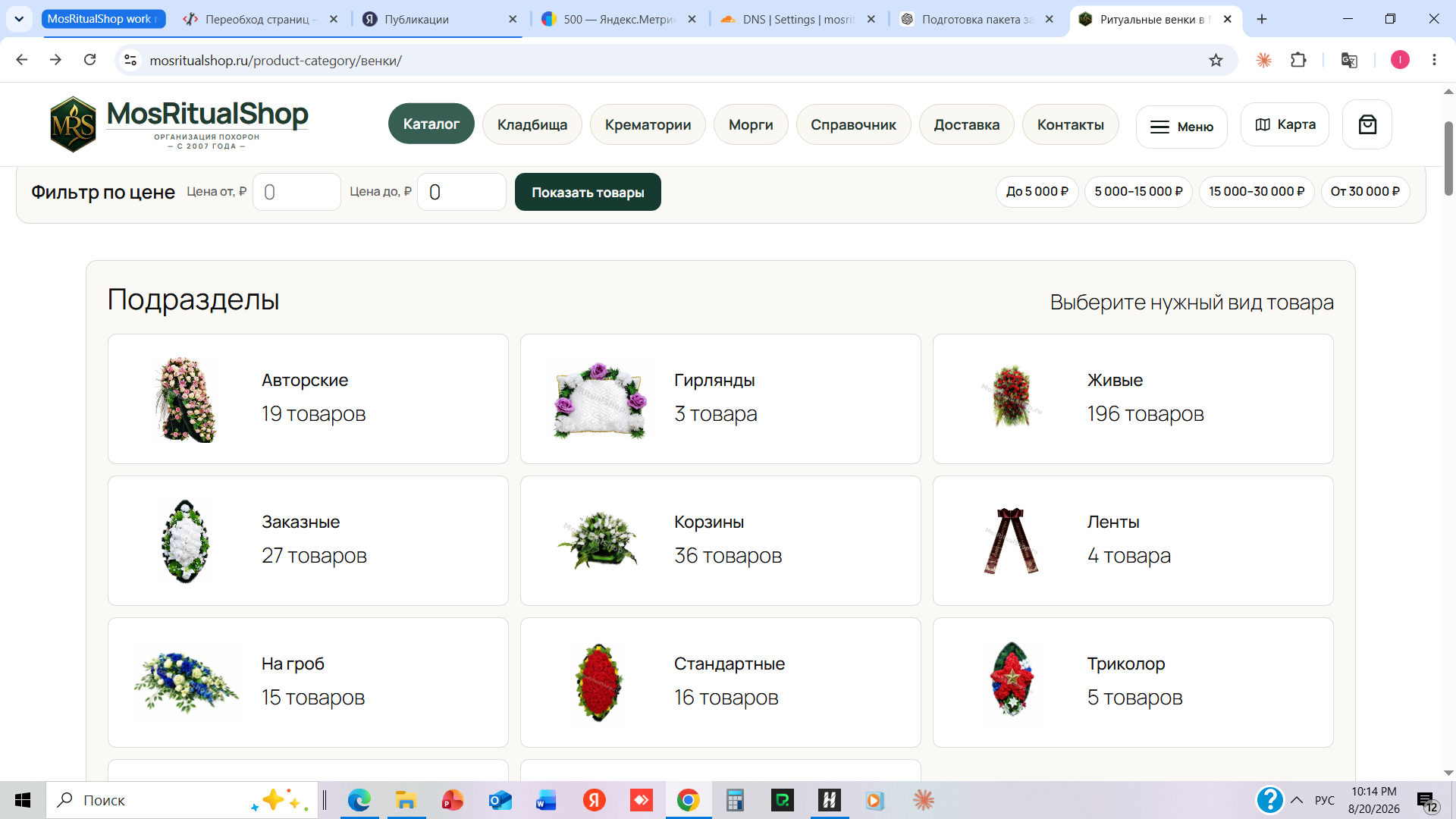Click the address bar URL

pos(276,60)
